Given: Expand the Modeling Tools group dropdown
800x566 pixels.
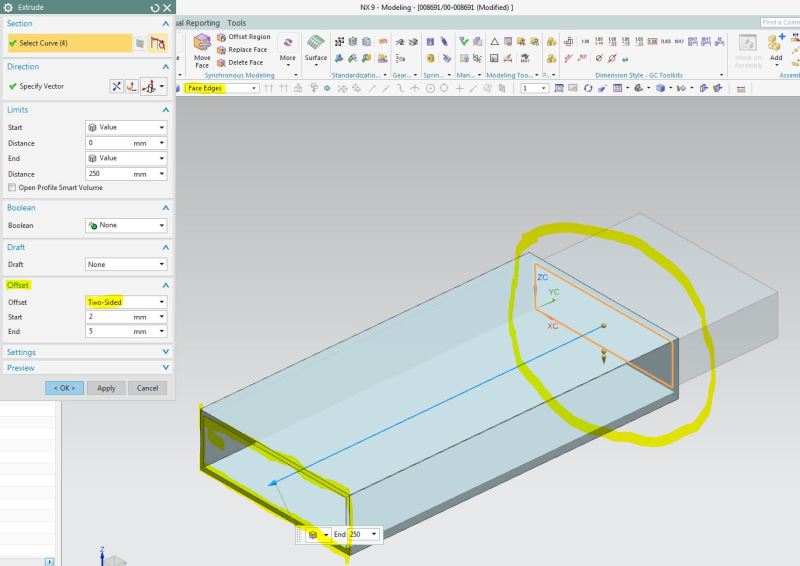Looking at the screenshot, I should (537, 75).
